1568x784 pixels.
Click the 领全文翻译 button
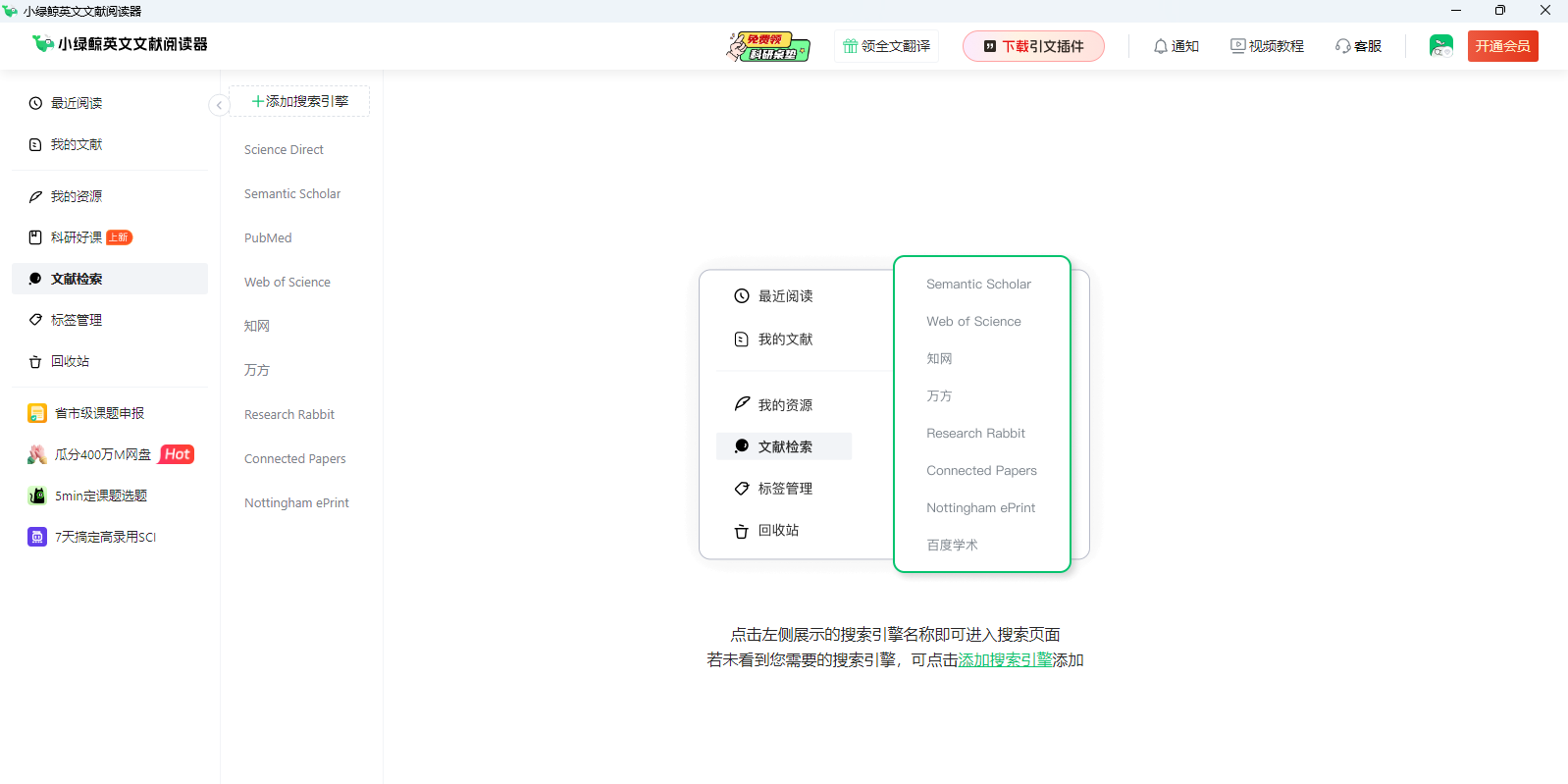coord(886,46)
